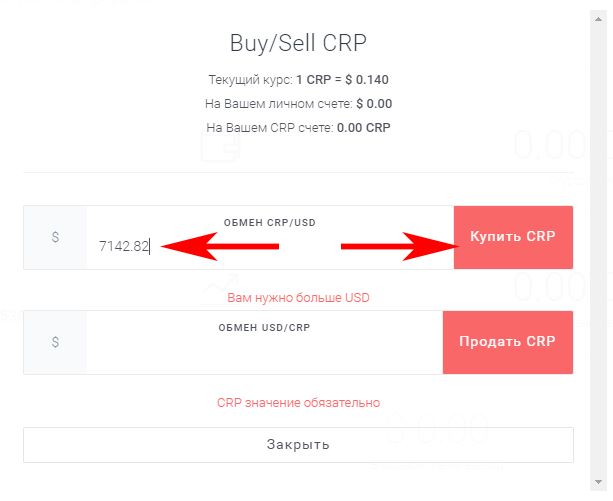Image resolution: width=613 pixels, height=501 pixels.
Task: Click the left-pointing red arrow
Action: pos(220,247)
